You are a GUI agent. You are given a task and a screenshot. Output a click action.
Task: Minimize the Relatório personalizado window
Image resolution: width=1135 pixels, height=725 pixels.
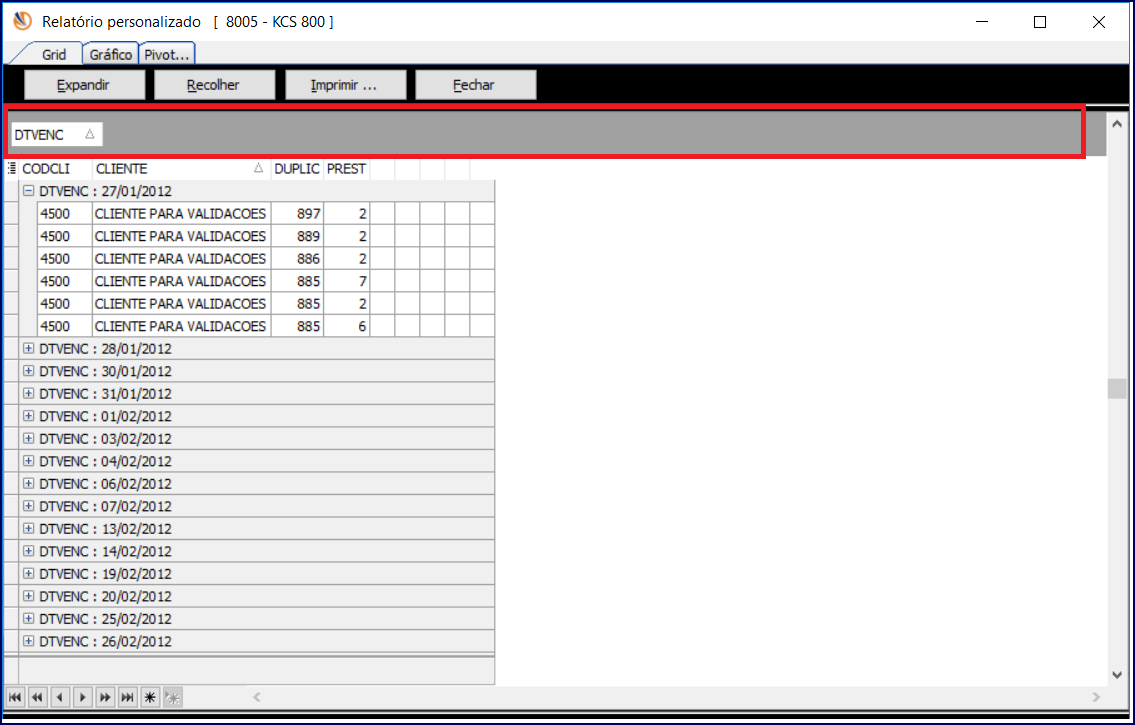pos(982,22)
